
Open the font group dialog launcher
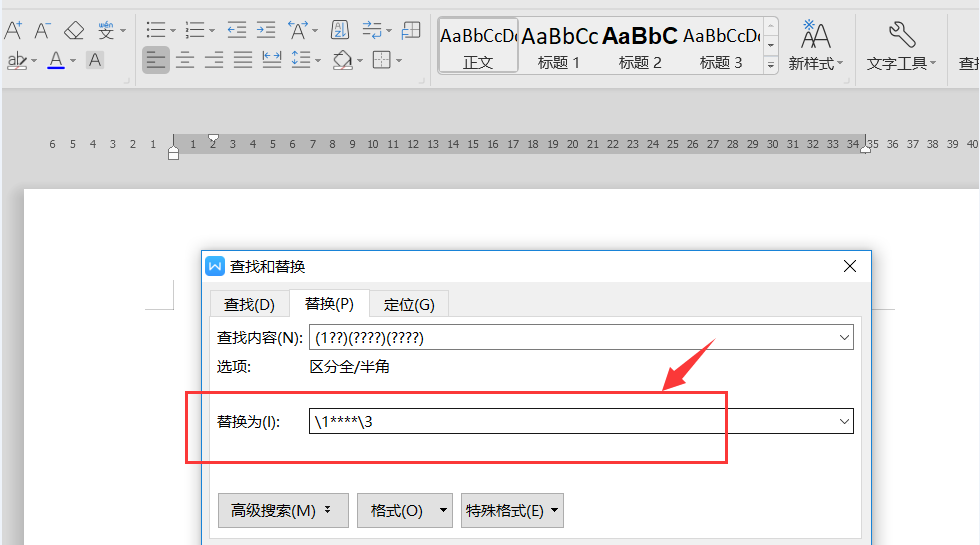(x=127, y=81)
